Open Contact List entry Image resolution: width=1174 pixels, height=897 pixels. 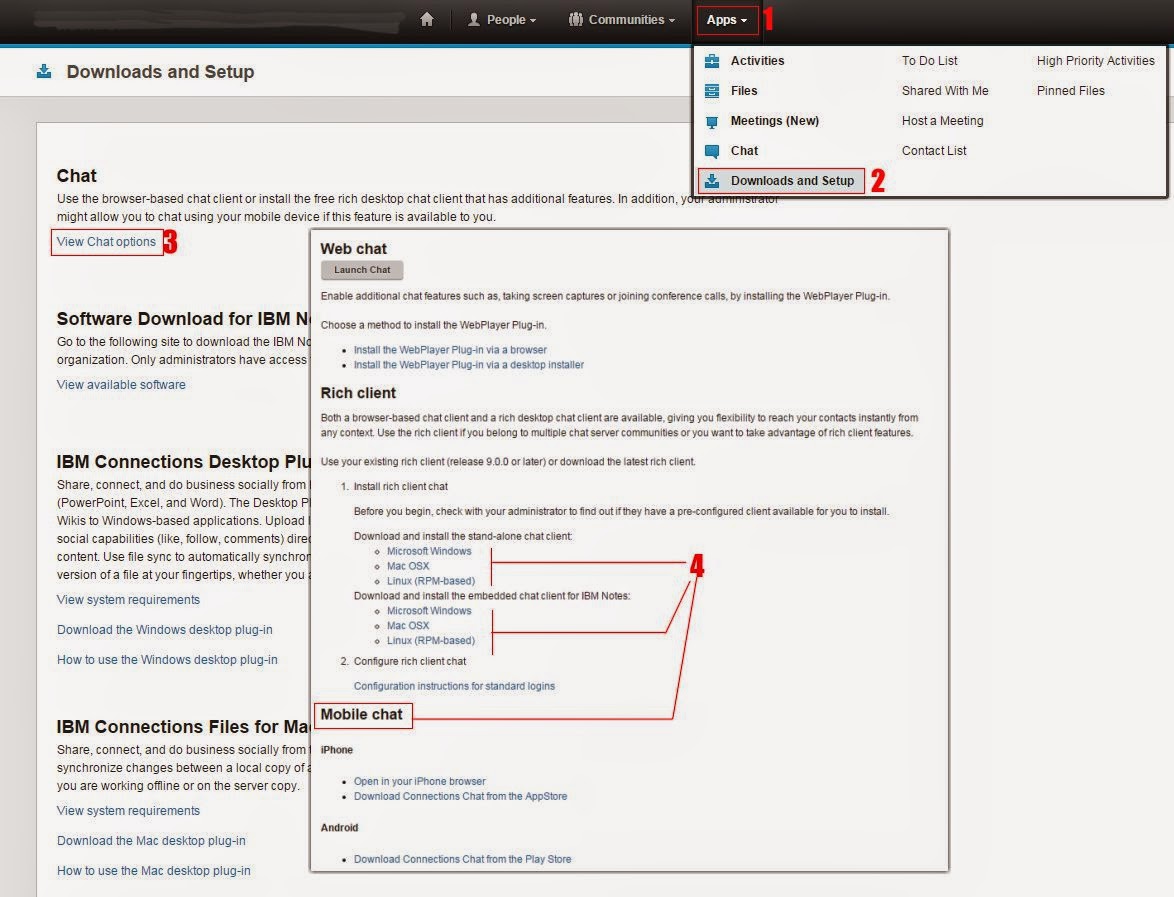(x=934, y=150)
